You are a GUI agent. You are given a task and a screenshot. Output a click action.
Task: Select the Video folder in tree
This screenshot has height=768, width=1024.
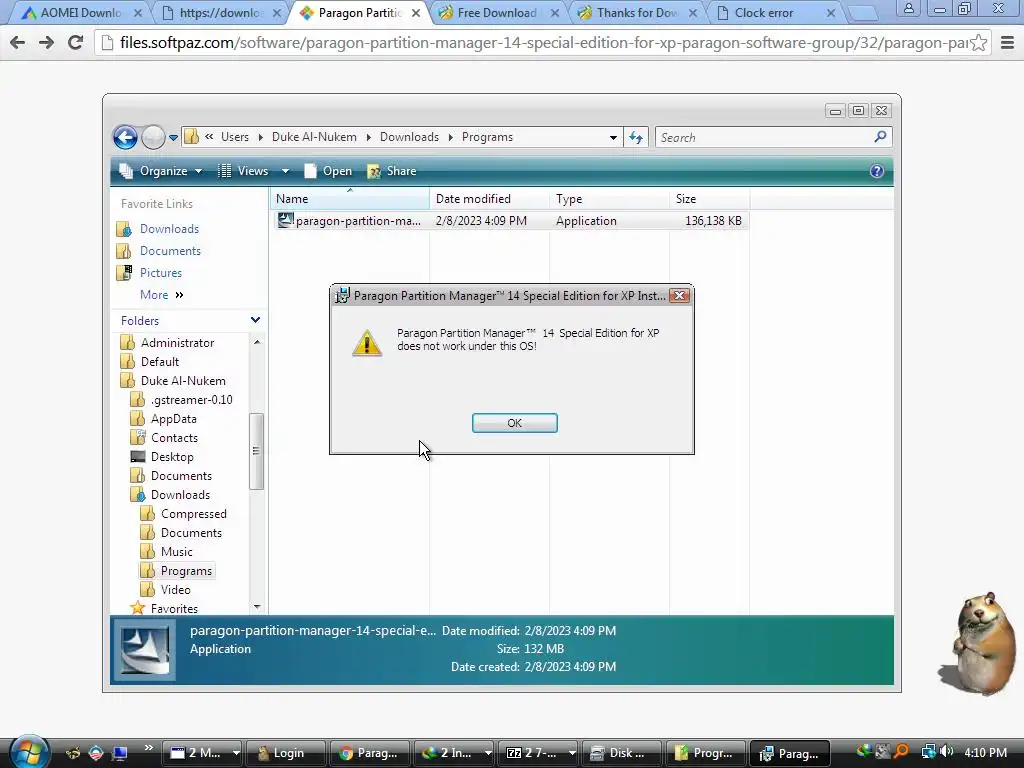pos(176,590)
